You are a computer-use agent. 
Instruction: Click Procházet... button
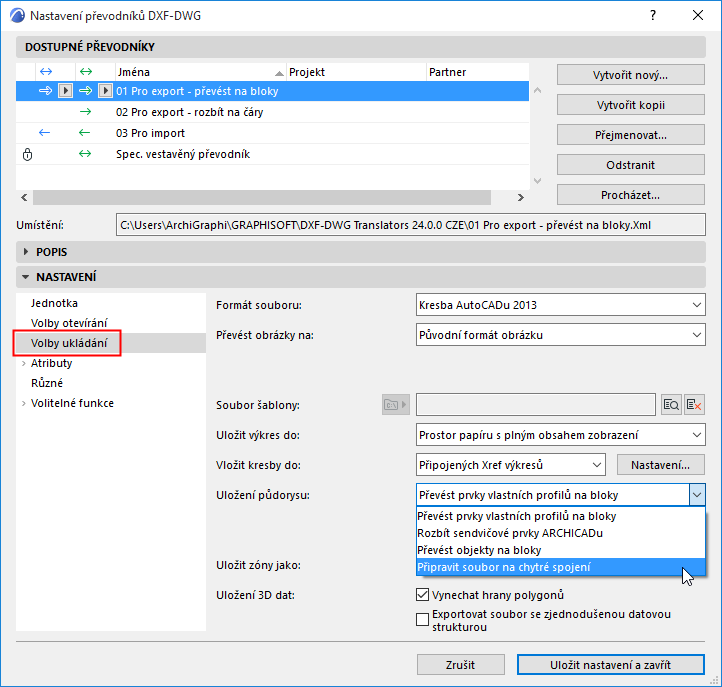(630, 195)
